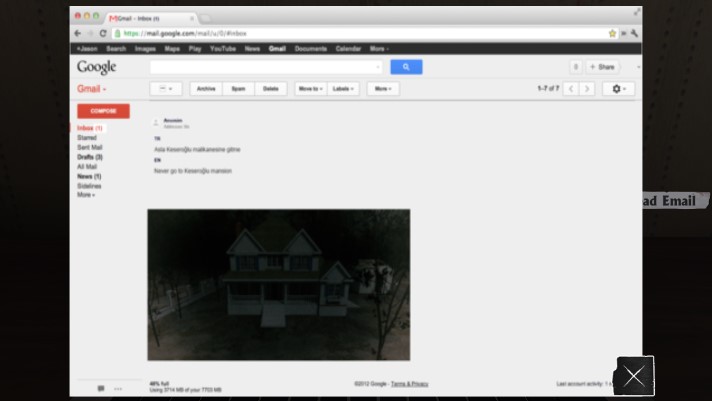712x401 pixels.
Task: Click the Archive button
Action: (x=206, y=89)
